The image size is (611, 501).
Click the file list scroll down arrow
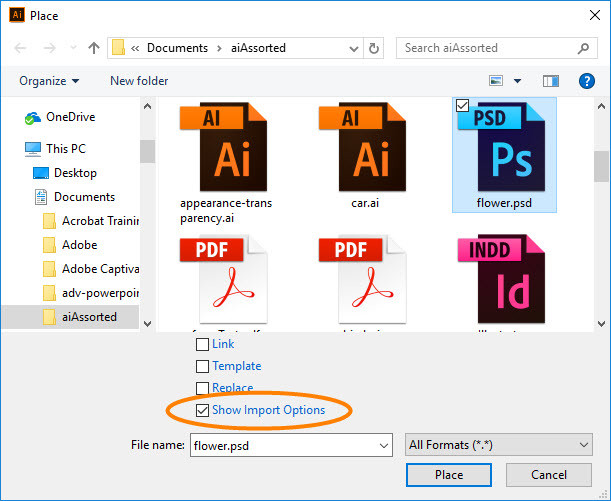click(601, 323)
